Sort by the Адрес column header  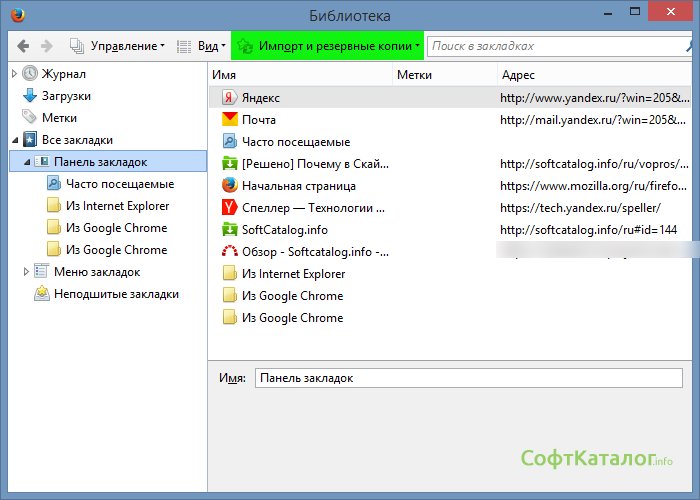pyautogui.click(x=592, y=76)
